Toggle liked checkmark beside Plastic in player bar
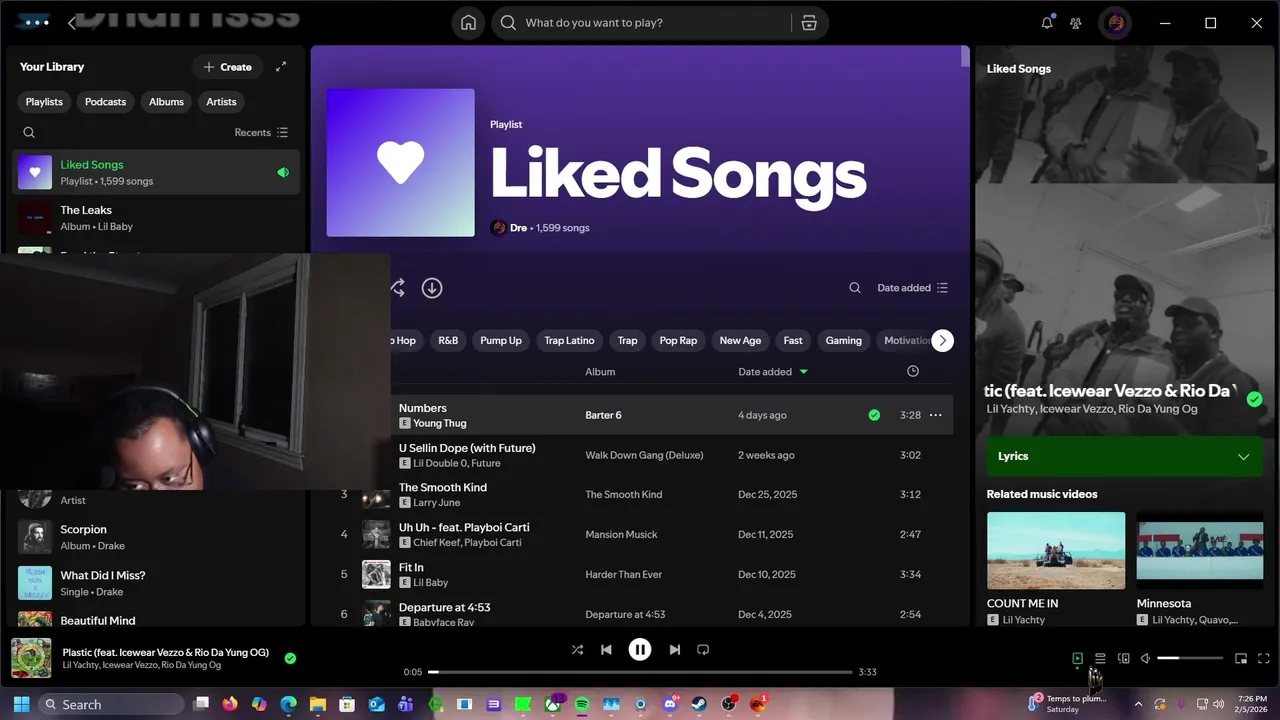This screenshot has width=1280, height=720. (x=290, y=658)
